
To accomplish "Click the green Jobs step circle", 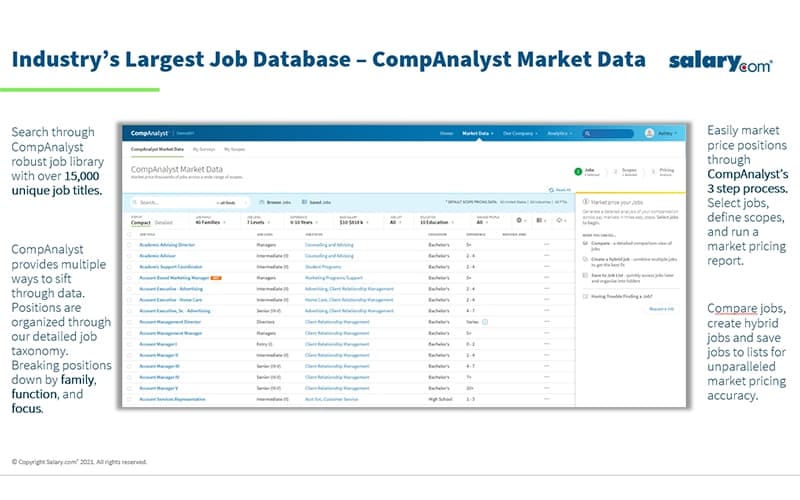I will click(x=578, y=171).
